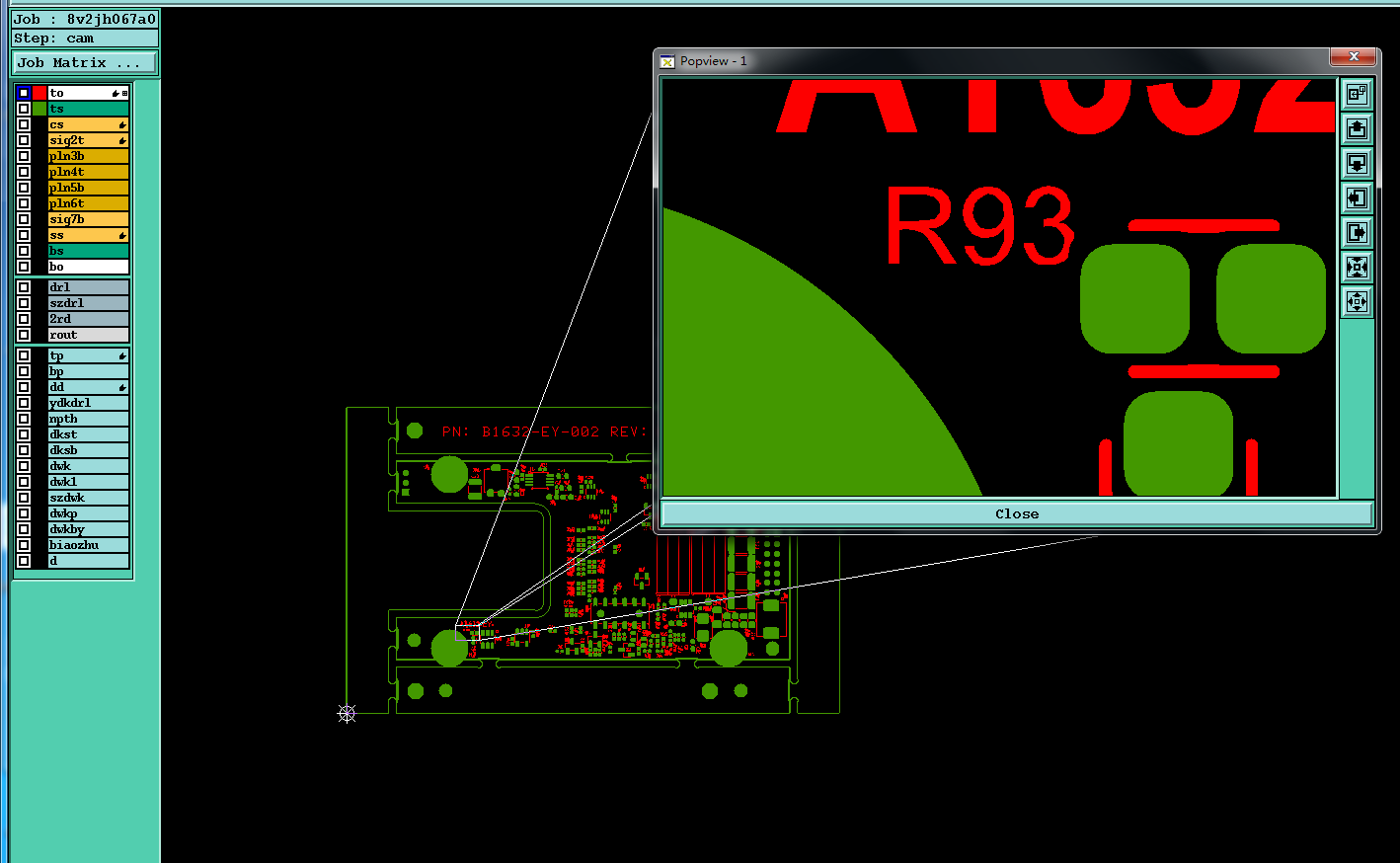Check the bo layer box
The width and height of the screenshot is (1400, 863).
24,267
